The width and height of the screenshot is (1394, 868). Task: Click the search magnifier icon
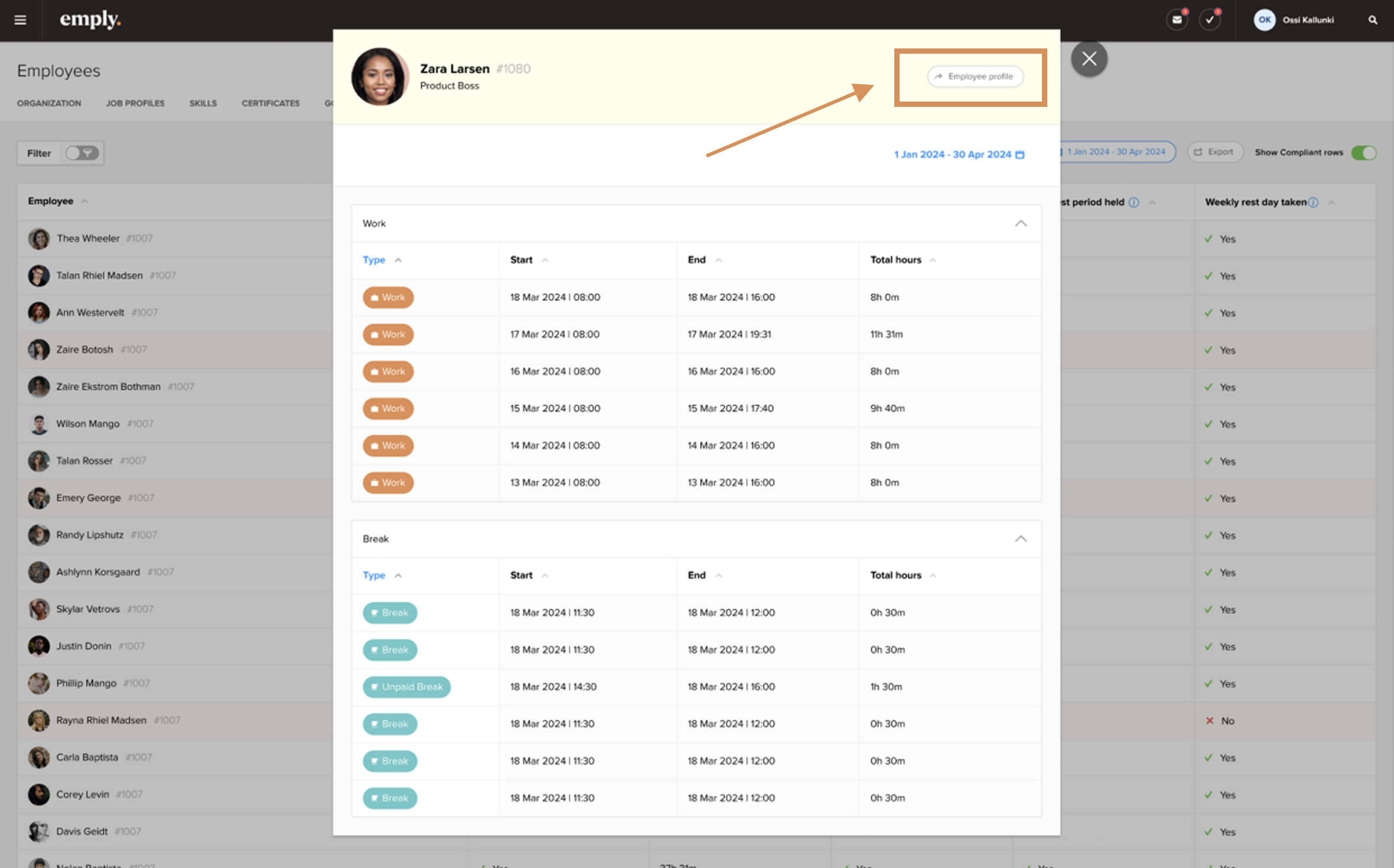pos(1373,20)
